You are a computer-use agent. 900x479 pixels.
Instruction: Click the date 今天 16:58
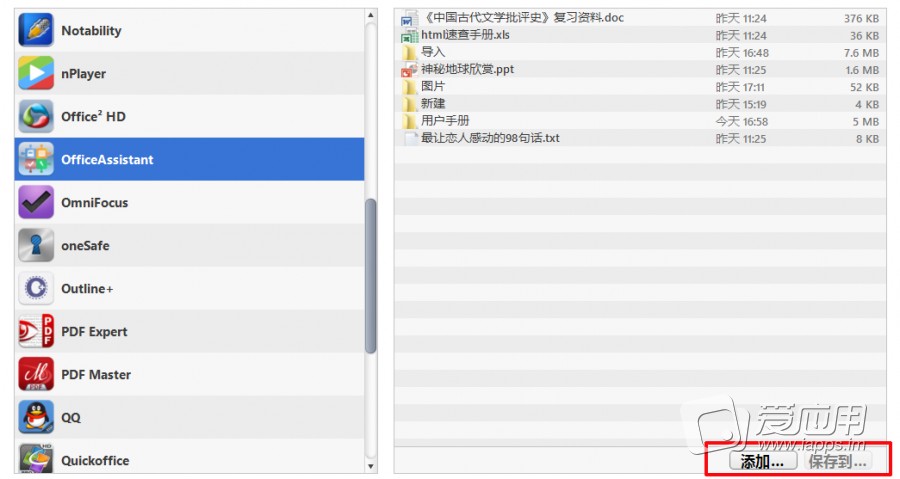point(742,122)
